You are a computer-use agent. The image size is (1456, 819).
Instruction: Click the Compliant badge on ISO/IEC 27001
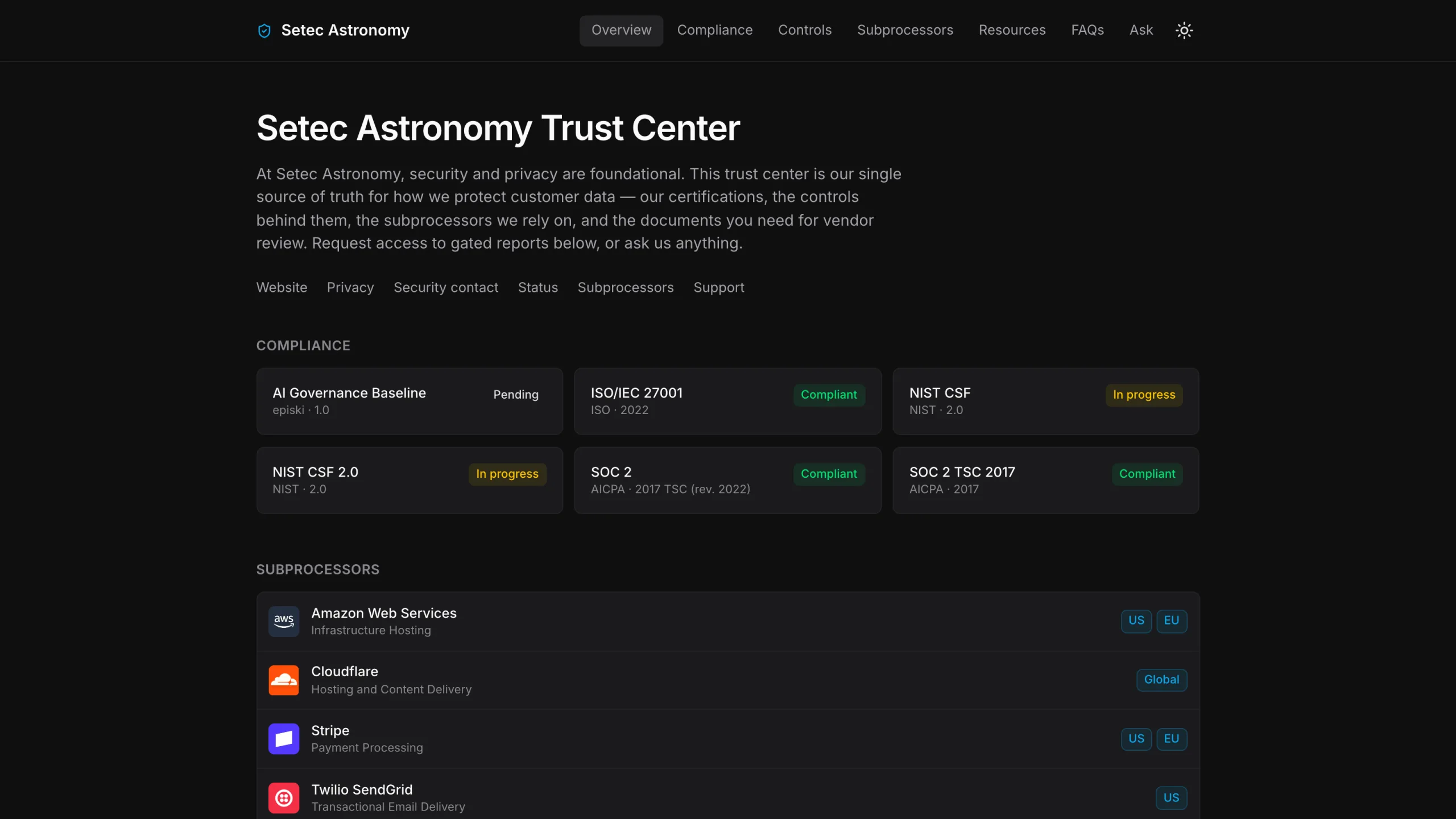pos(829,395)
